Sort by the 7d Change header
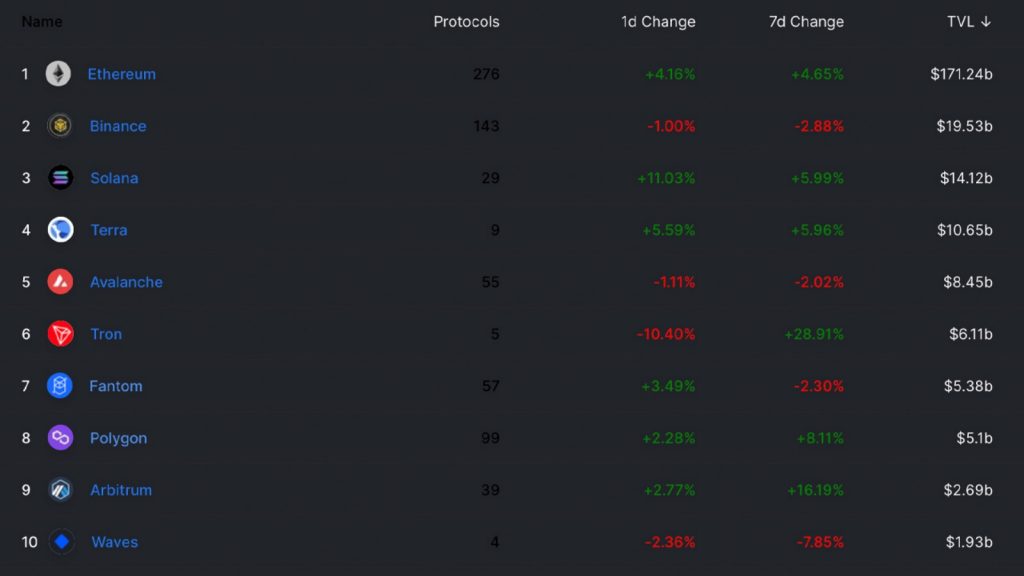The height and width of the screenshot is (576, 1024). point(806,22)
